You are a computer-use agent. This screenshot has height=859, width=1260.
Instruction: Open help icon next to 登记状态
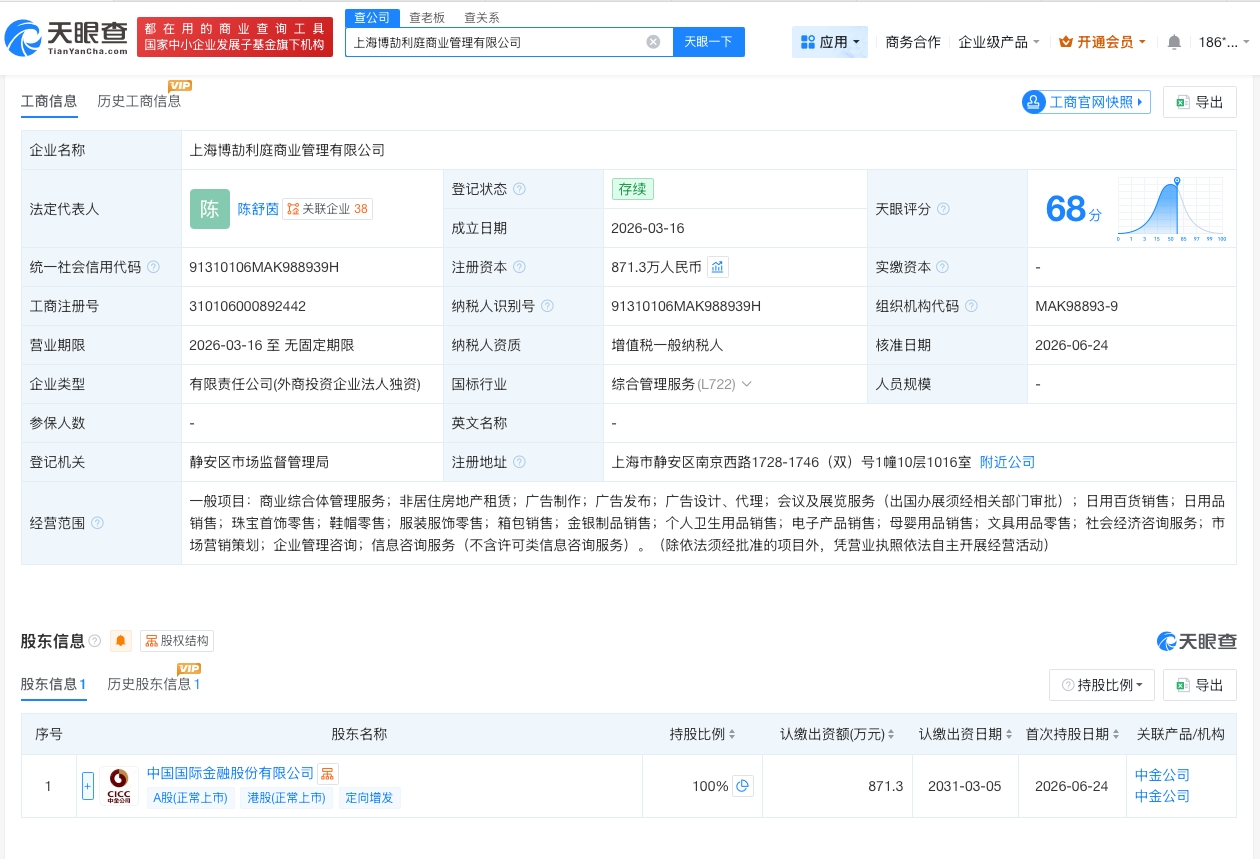(519, 189)
